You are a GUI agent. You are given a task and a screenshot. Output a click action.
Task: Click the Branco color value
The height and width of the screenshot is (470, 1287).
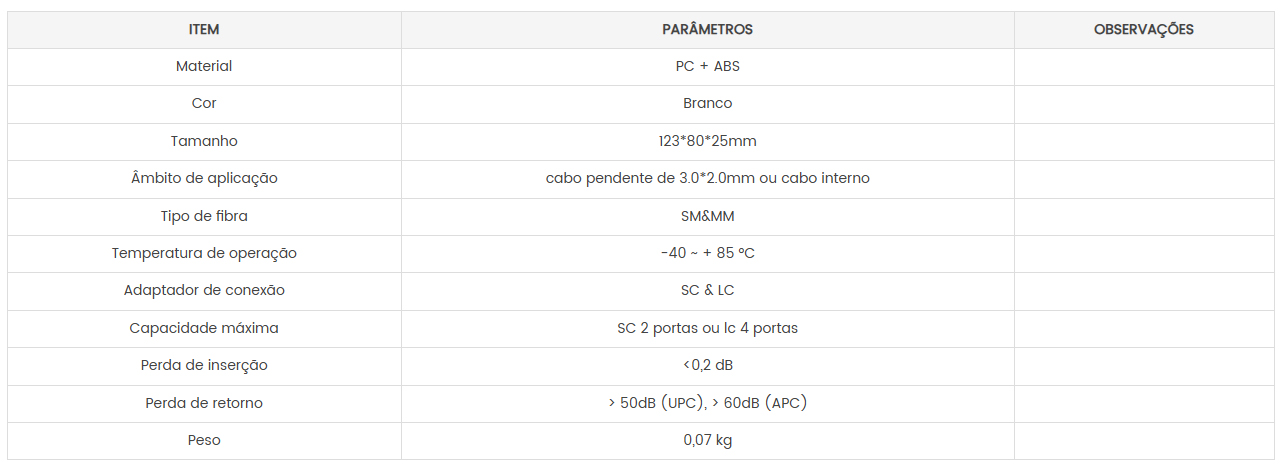(x=707, y=103)
